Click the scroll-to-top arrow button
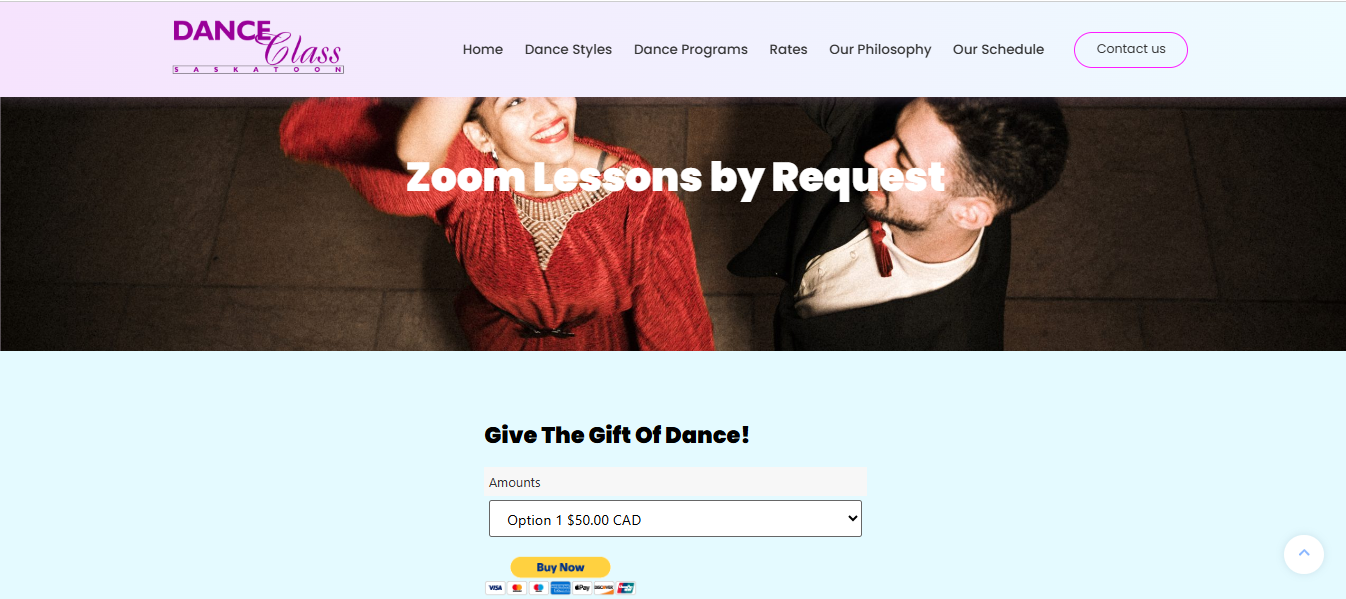The width and height of the screenshot is (1346, 599). [x=1304, y=554]
